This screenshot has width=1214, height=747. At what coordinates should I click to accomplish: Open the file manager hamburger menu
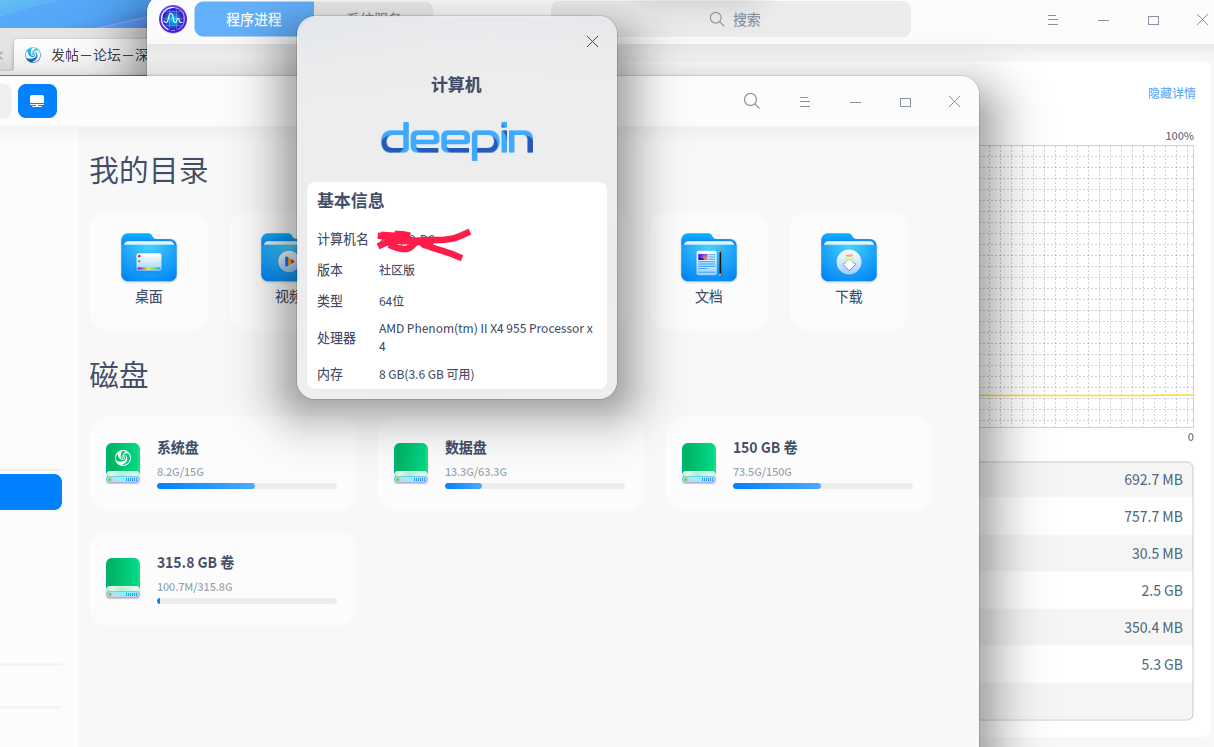click(x=805, y=101)
